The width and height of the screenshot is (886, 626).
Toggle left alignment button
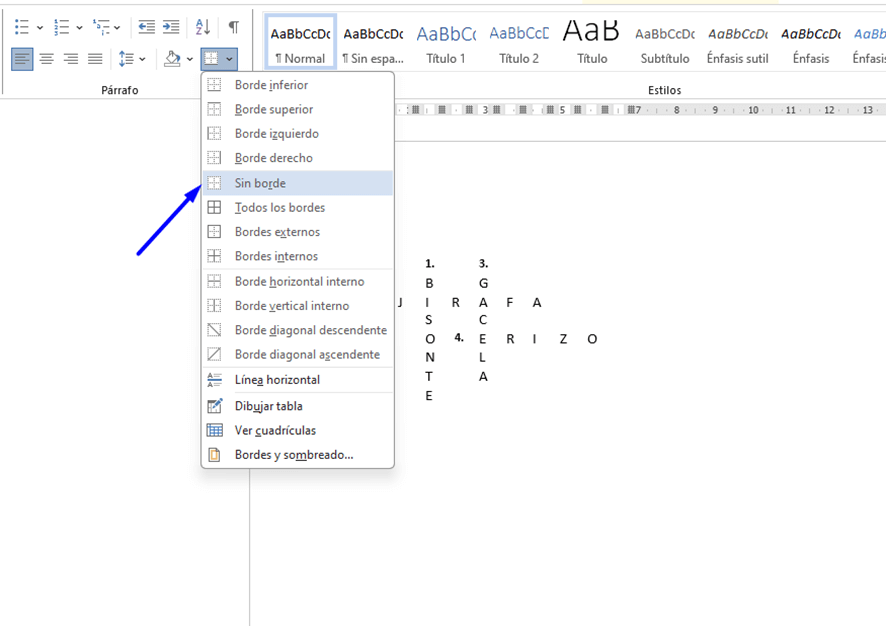[x=22, y=59]
